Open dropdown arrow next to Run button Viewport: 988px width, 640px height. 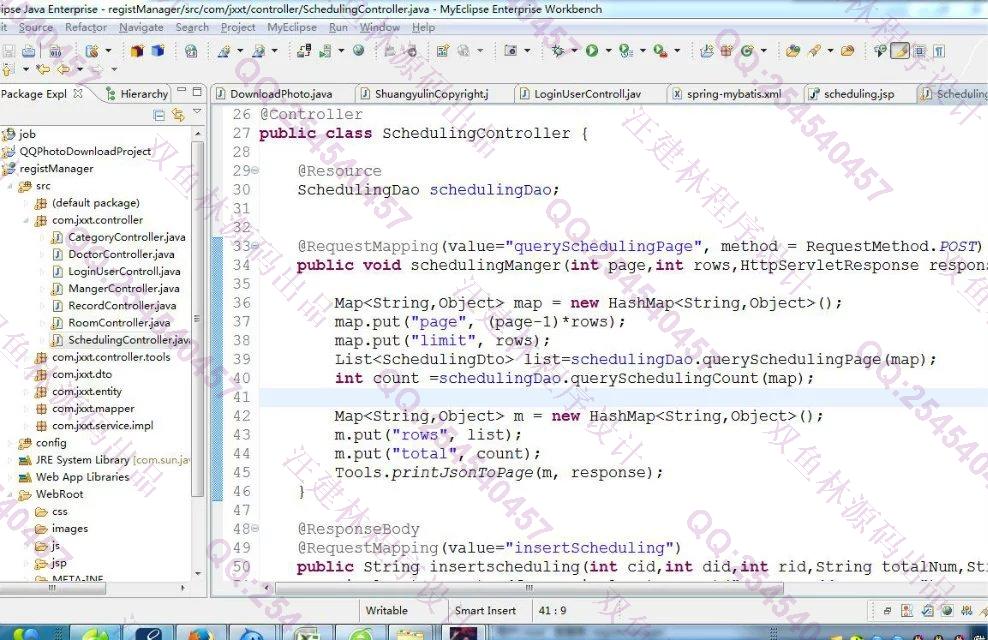tap(609, 50)
